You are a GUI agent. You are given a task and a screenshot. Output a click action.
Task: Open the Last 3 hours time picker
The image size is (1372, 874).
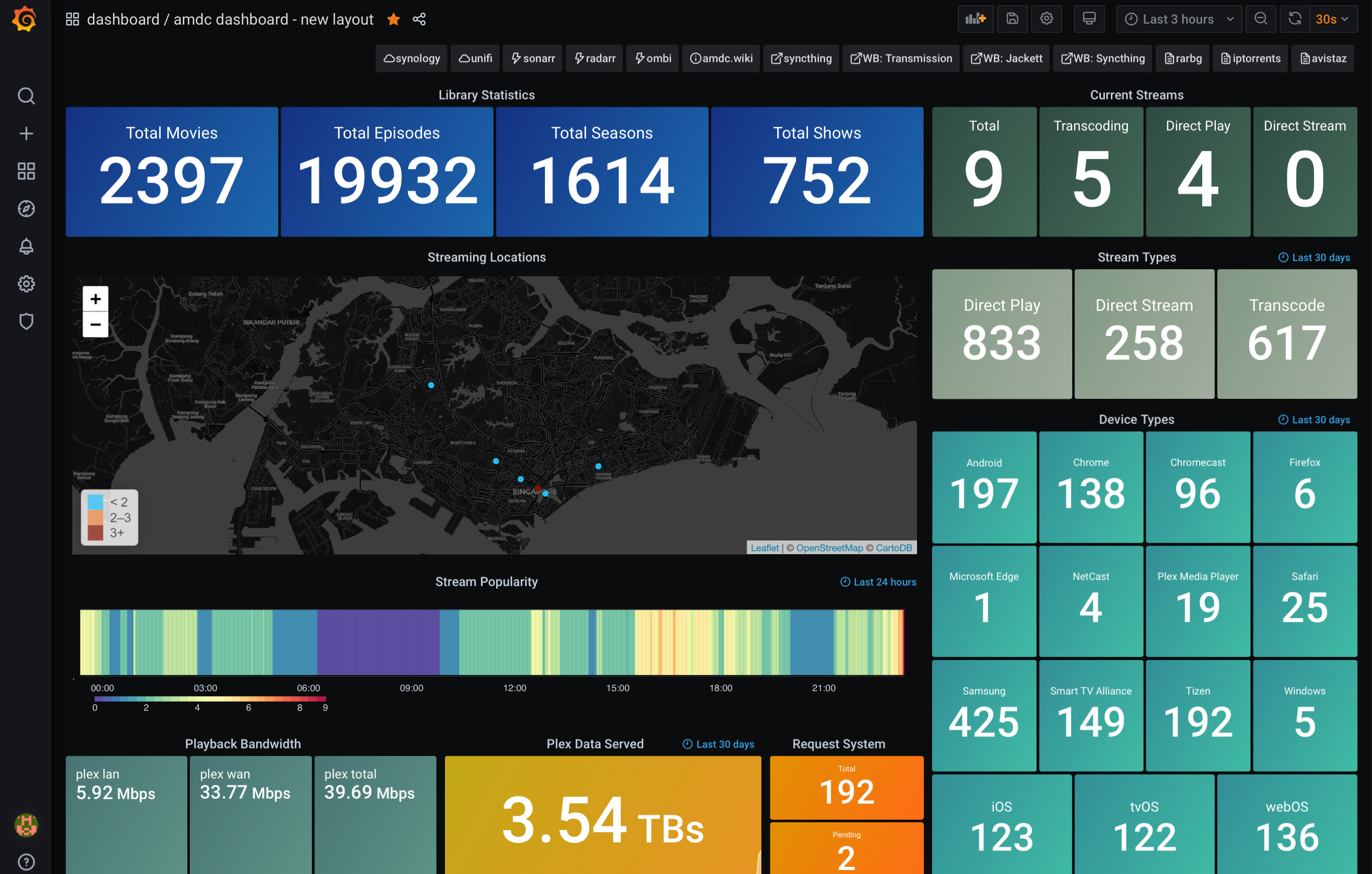pos(1179,19)
